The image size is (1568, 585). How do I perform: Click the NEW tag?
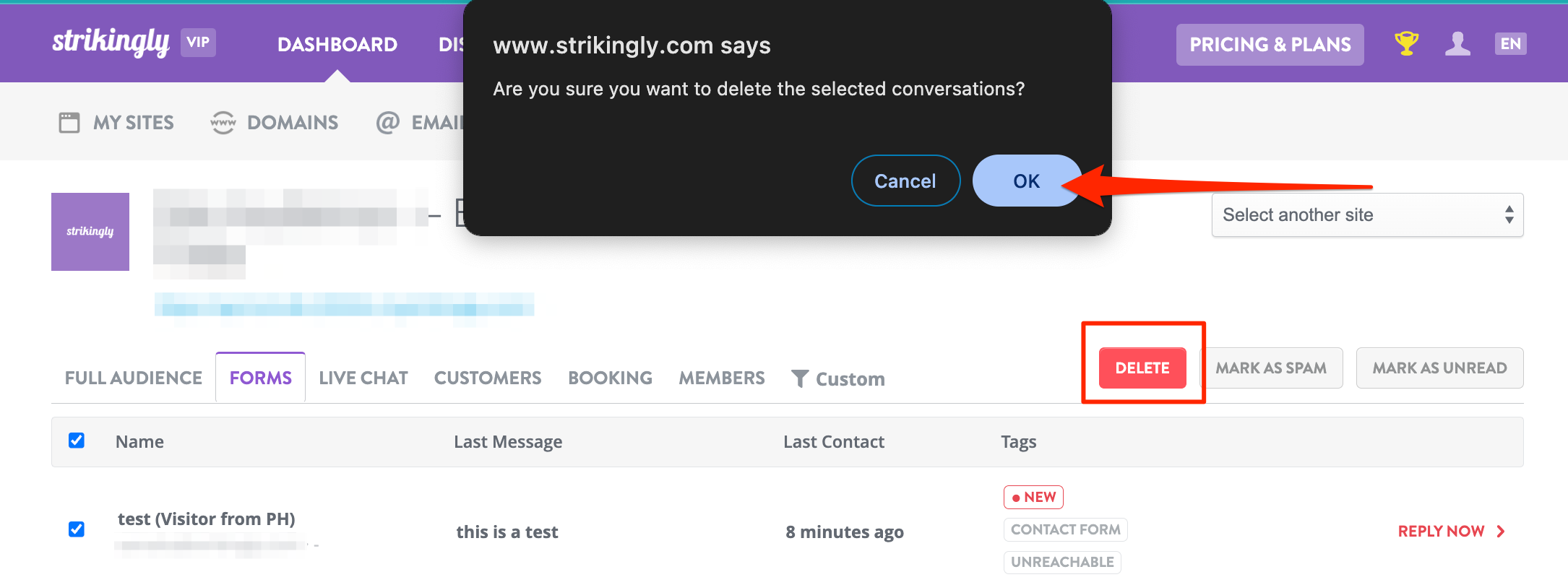click(1033, 497)
